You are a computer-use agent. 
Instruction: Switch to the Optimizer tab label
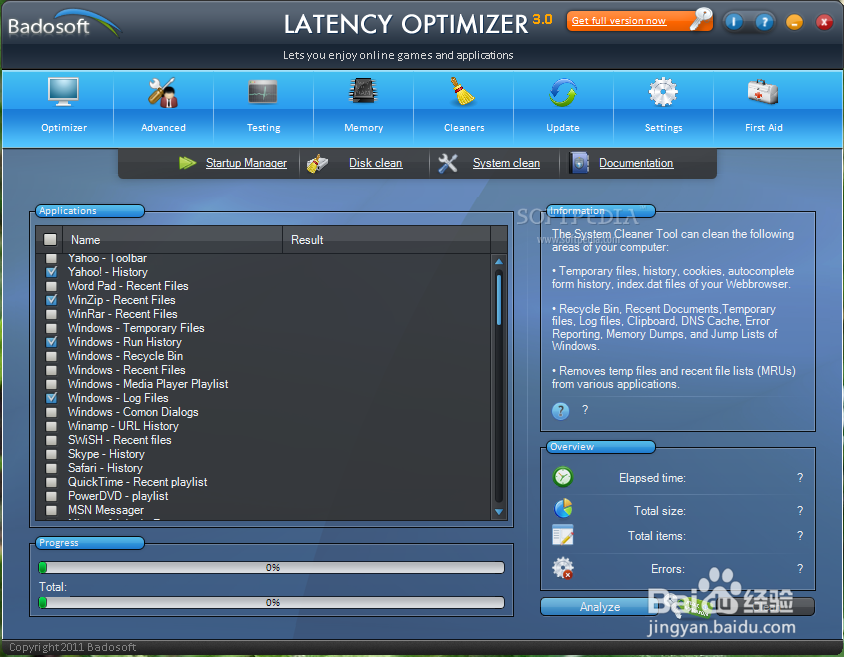coord(64,128)
